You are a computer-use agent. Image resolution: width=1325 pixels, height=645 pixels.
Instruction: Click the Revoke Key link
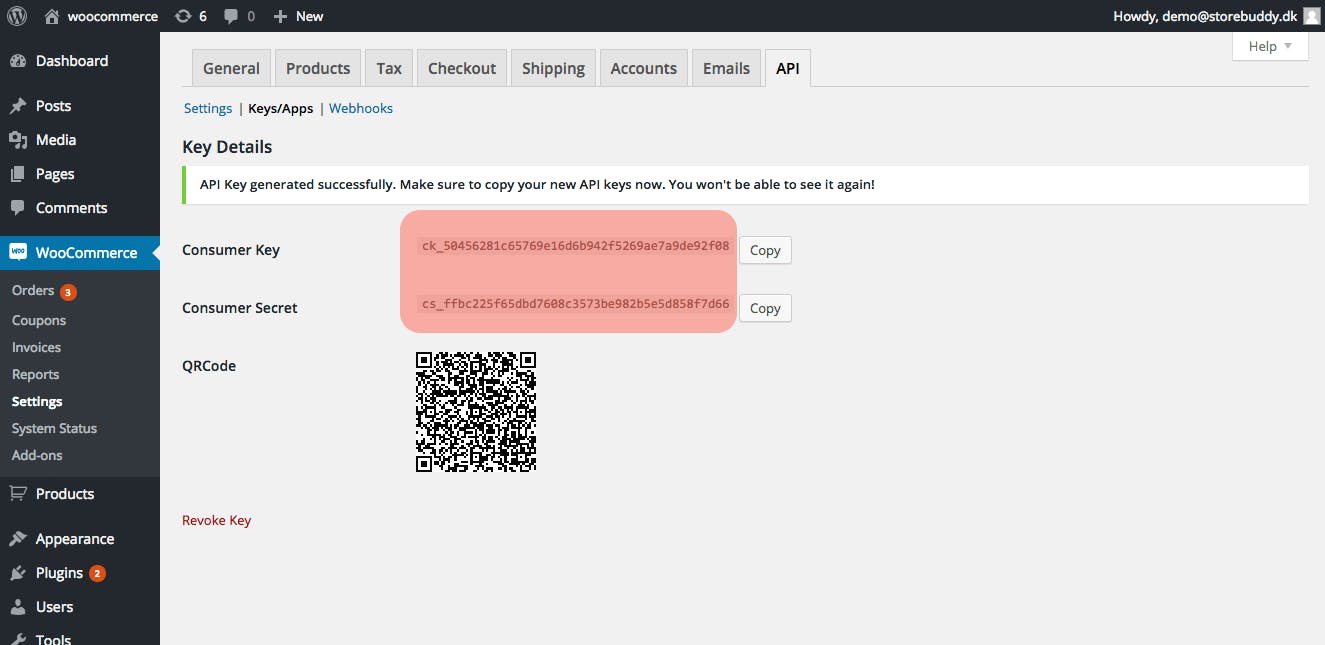tap(216, 520)
